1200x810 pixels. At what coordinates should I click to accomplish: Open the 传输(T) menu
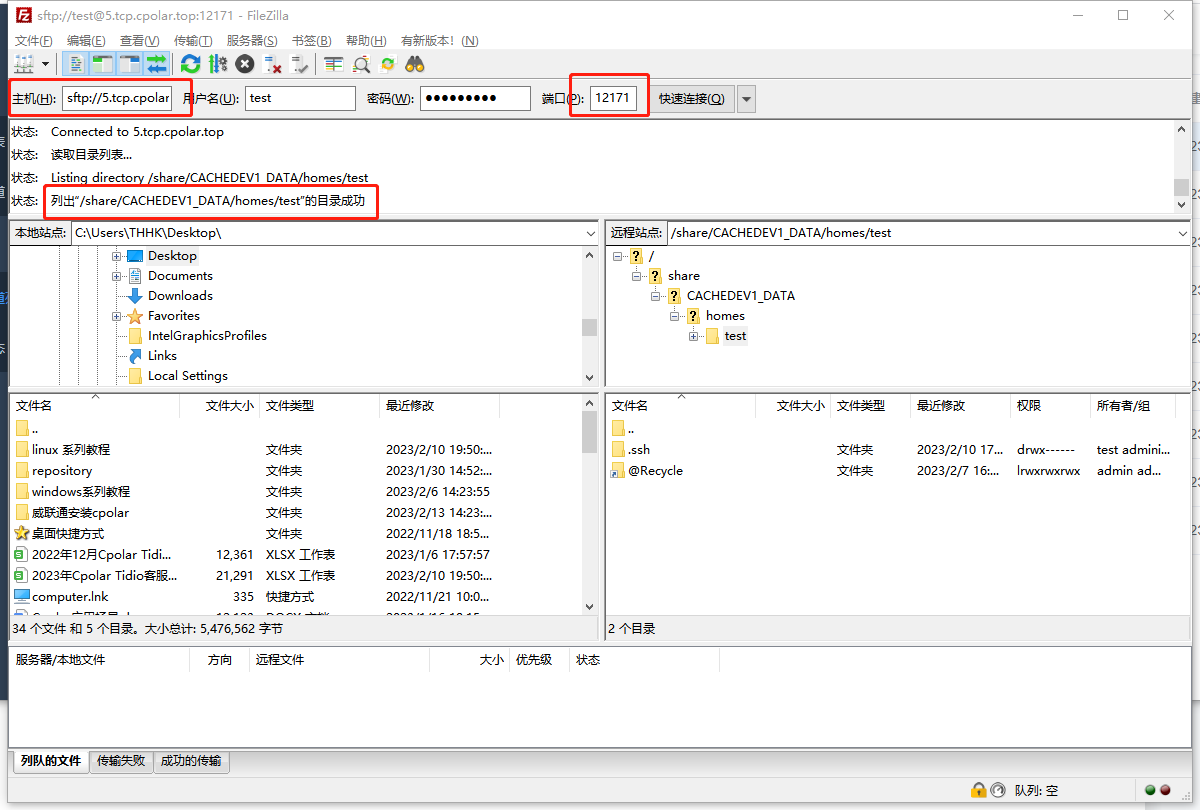click(x=193, y=40)
